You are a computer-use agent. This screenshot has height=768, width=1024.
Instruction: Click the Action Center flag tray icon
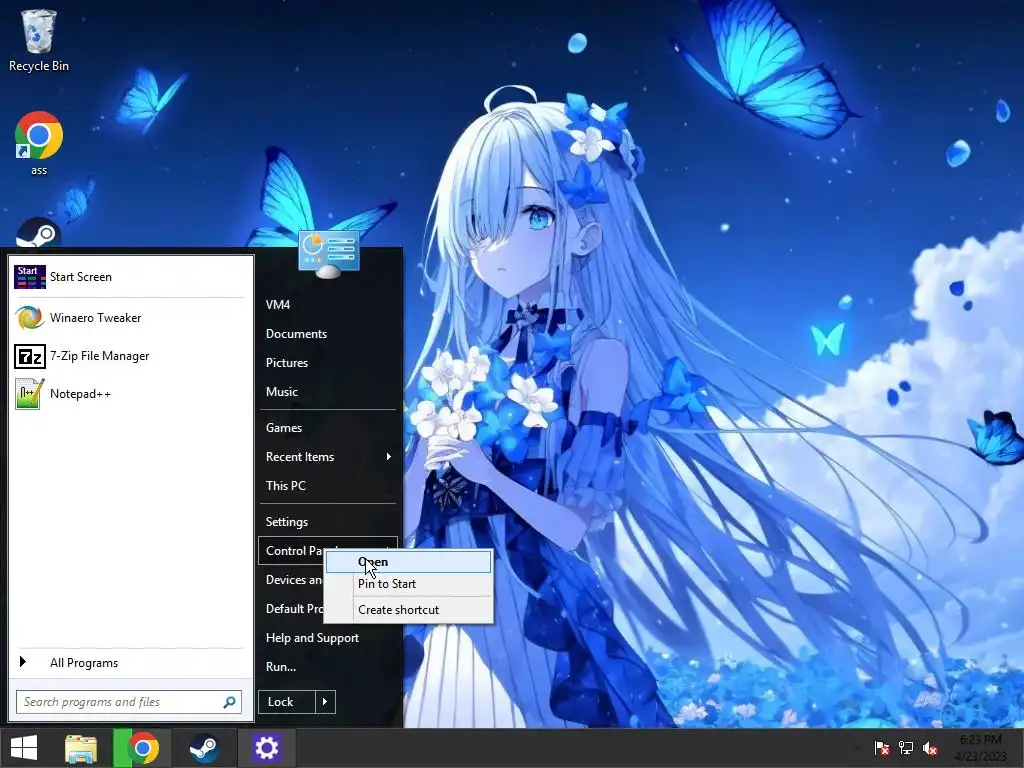coord(882,748)
